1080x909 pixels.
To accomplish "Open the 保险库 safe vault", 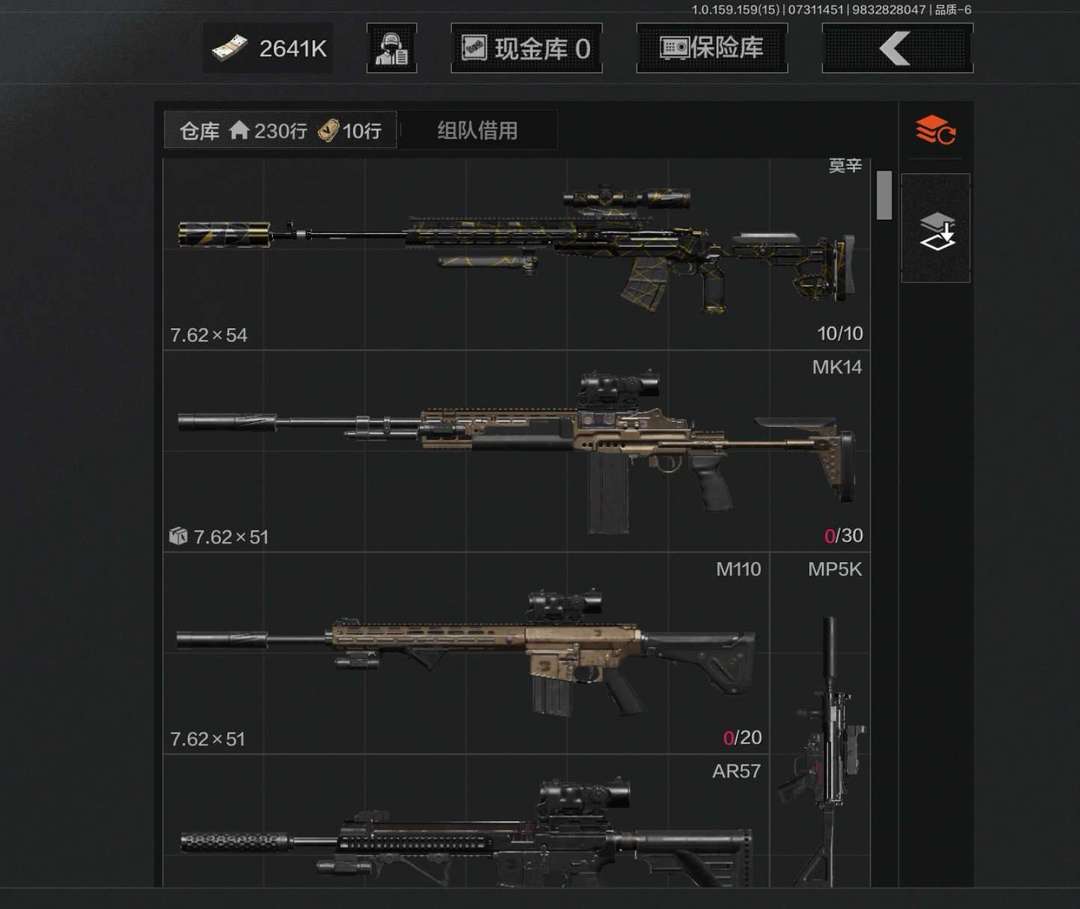I will coord(712,48).
